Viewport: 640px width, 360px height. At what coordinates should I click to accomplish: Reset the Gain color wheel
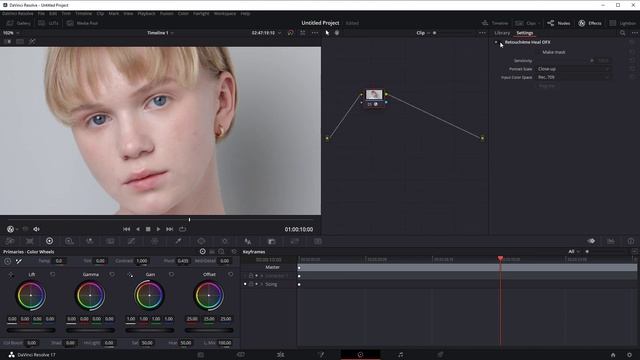point(171,274)
